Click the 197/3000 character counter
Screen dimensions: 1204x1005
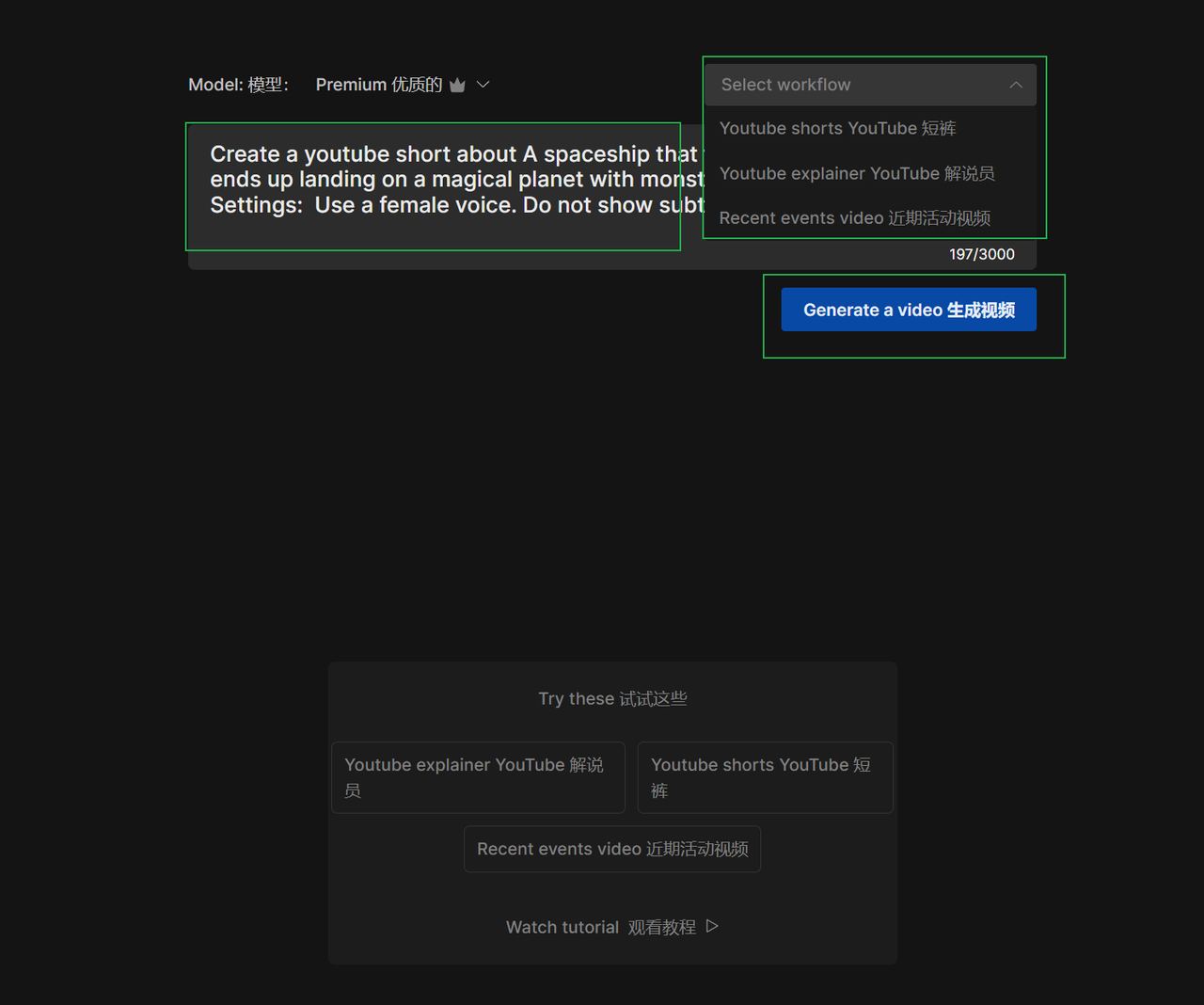[x=982, y=254]
